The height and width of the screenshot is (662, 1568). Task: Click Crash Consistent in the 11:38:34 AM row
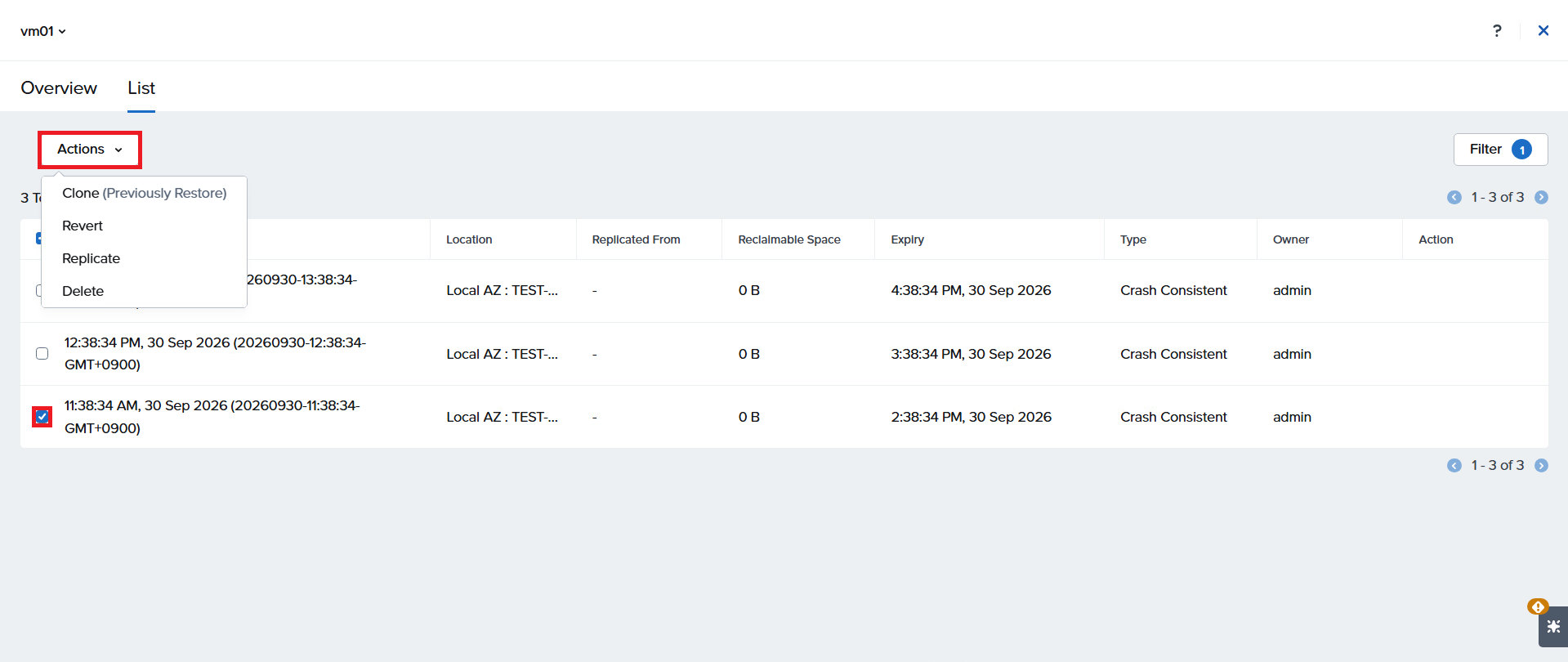tap(1173, 417)
